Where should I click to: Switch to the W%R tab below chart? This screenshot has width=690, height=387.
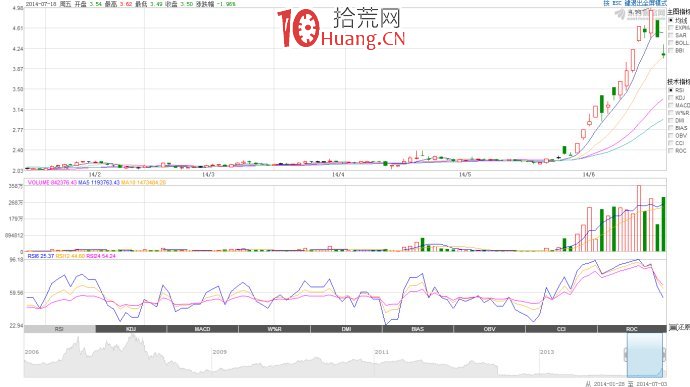click(x=275, y=329)
